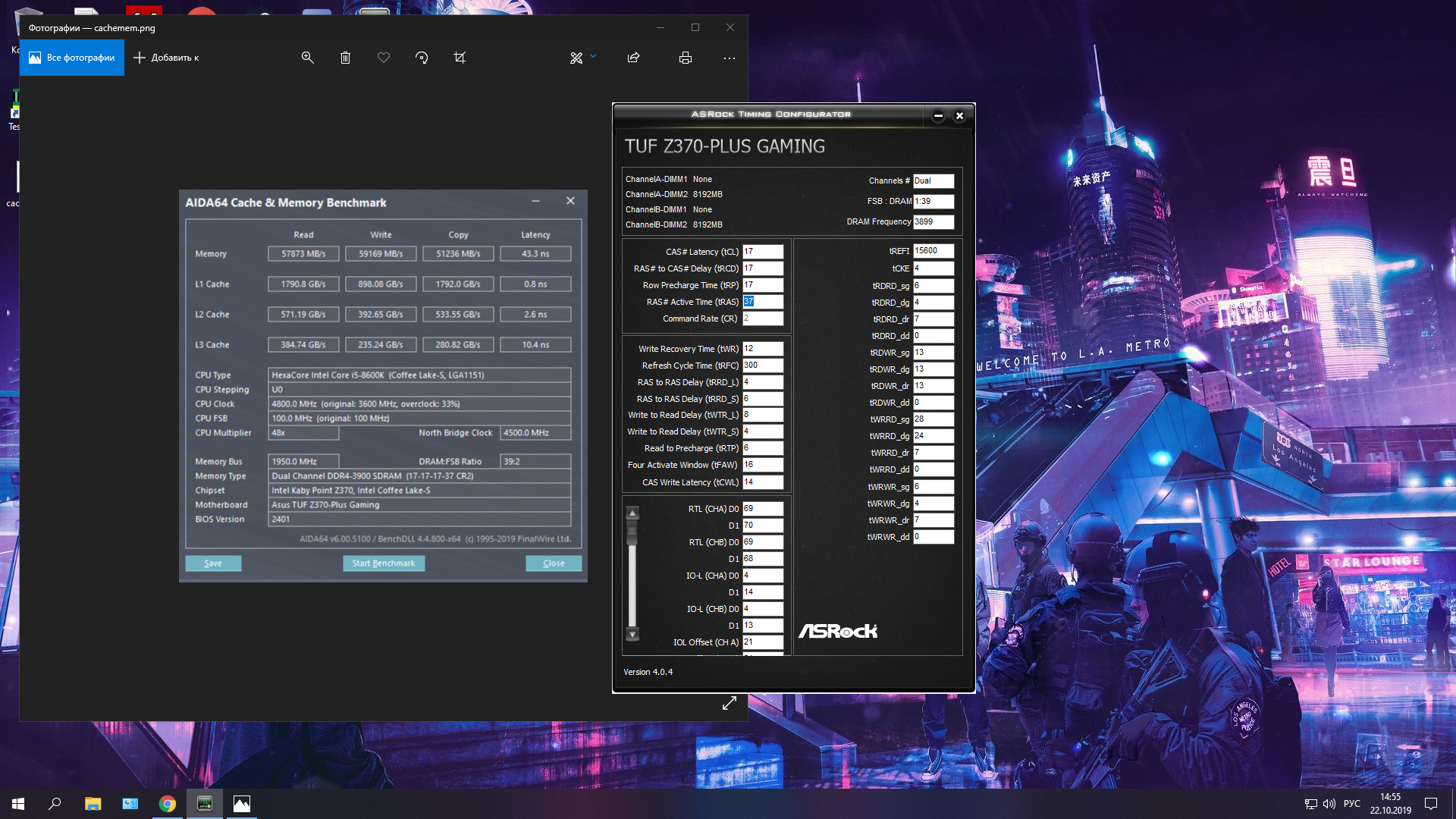
Task: Click the Add to button
Action: (x=166, y=58)
